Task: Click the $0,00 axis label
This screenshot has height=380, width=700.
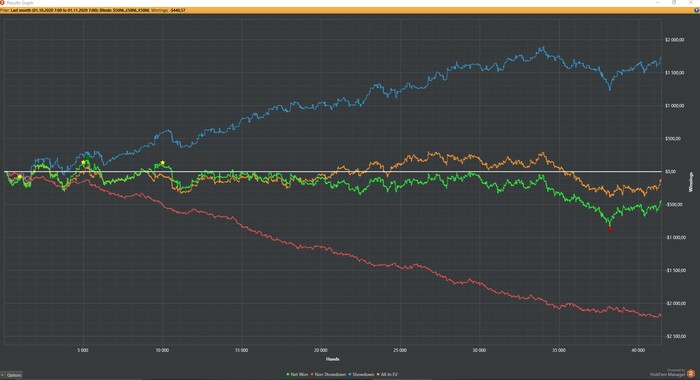Action: point(670,171)
